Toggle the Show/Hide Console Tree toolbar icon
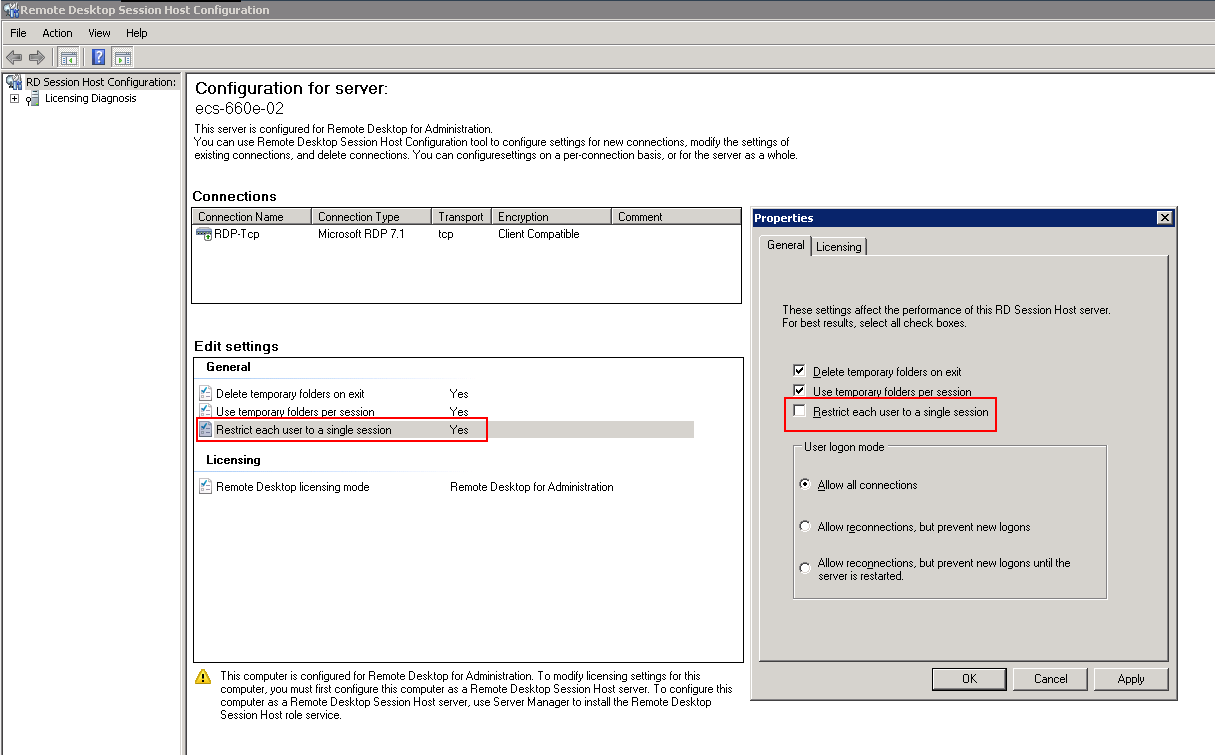 point(69,57)
